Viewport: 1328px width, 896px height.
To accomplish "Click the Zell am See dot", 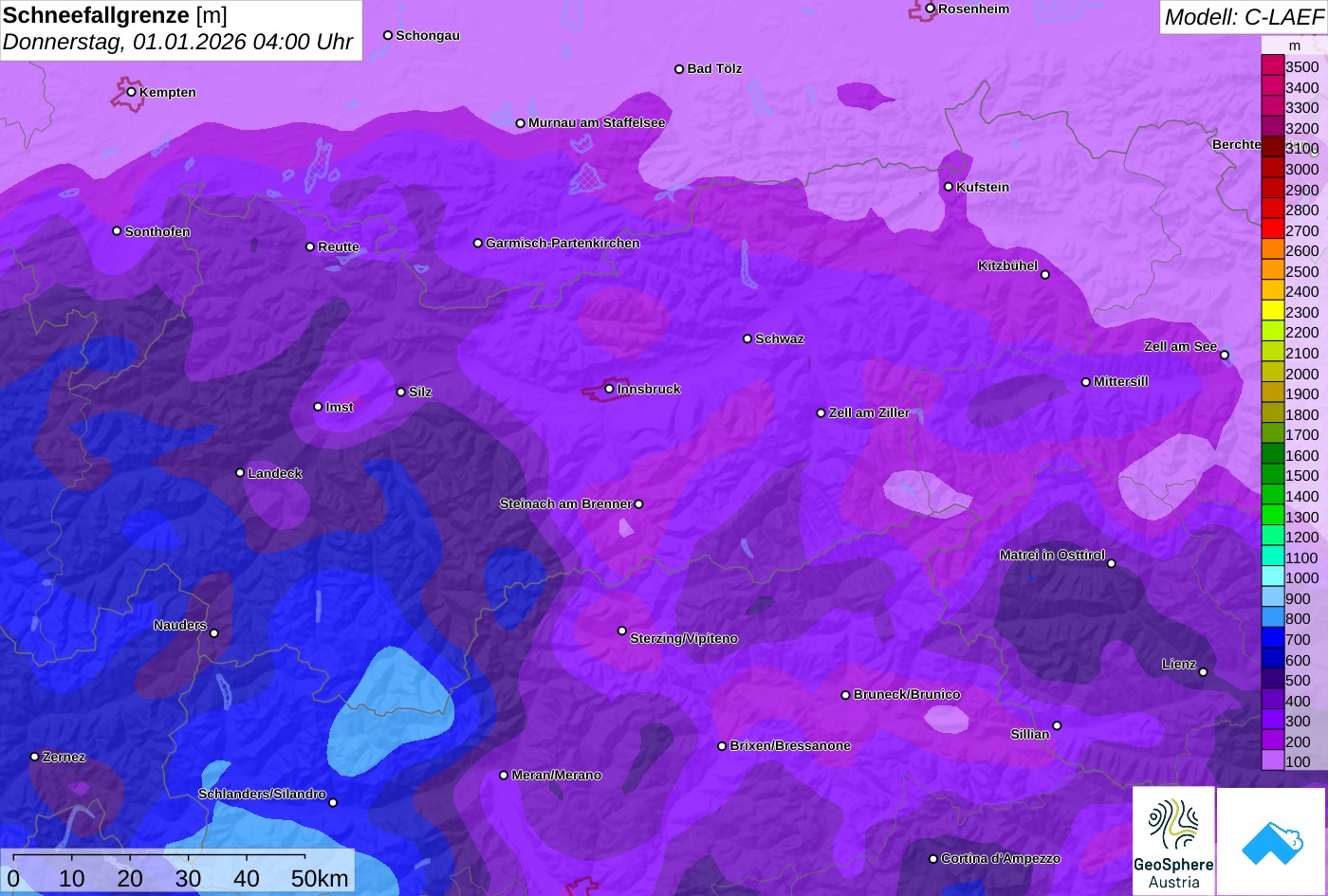I will [1225, 356].
